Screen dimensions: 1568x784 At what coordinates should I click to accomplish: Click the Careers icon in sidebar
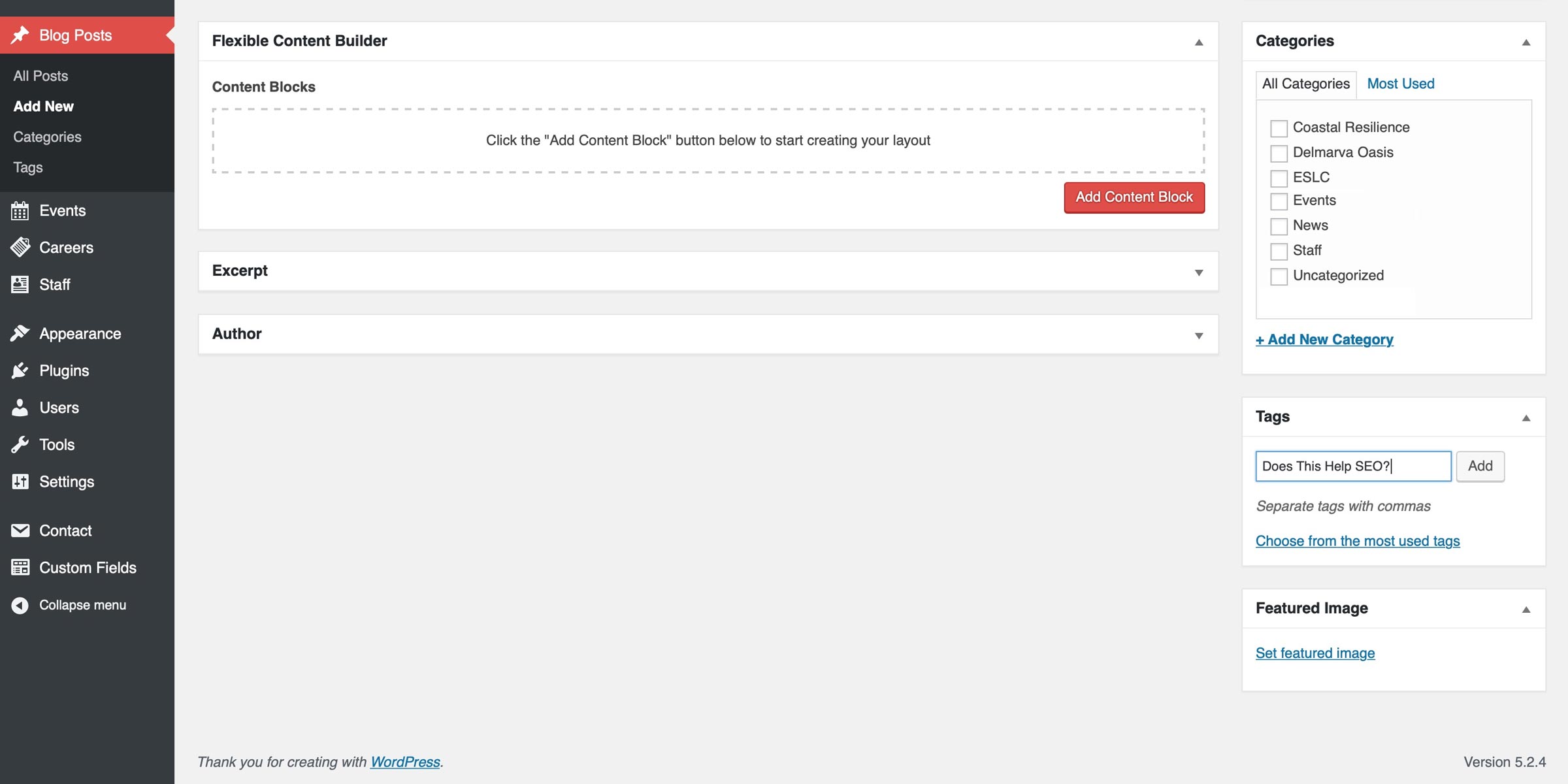(x=19, y=247)
